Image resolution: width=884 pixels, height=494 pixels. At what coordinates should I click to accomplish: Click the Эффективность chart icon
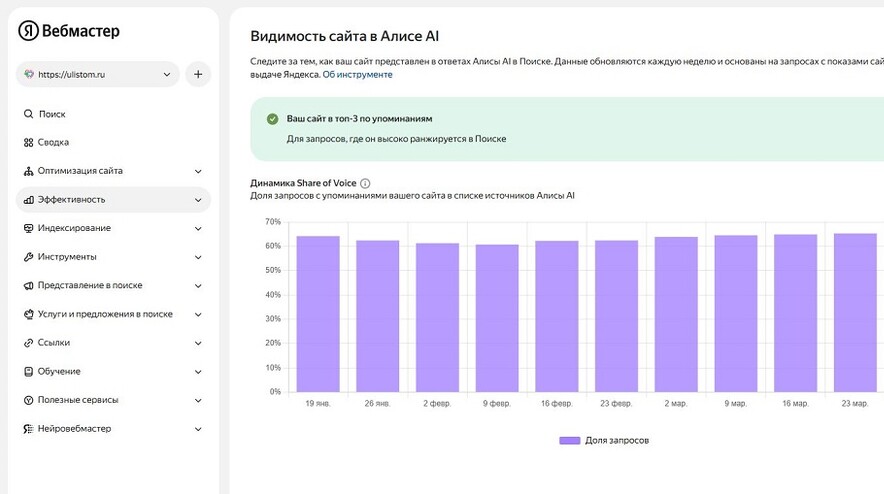pos(28,200)
